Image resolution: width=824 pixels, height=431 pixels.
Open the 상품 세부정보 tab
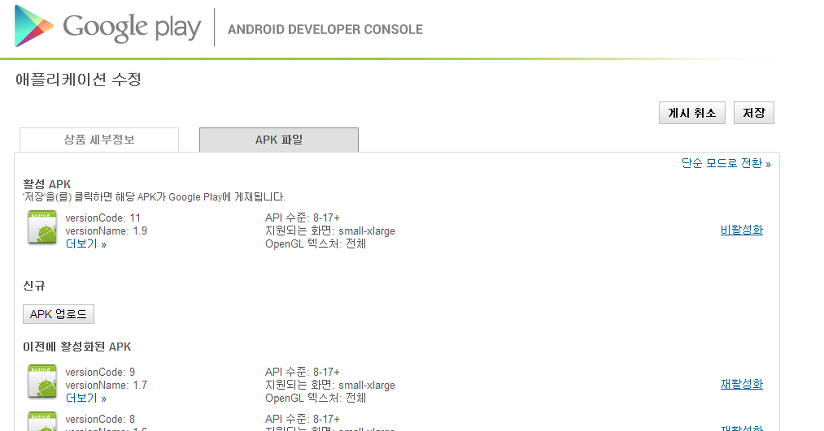tap(99, 140)
